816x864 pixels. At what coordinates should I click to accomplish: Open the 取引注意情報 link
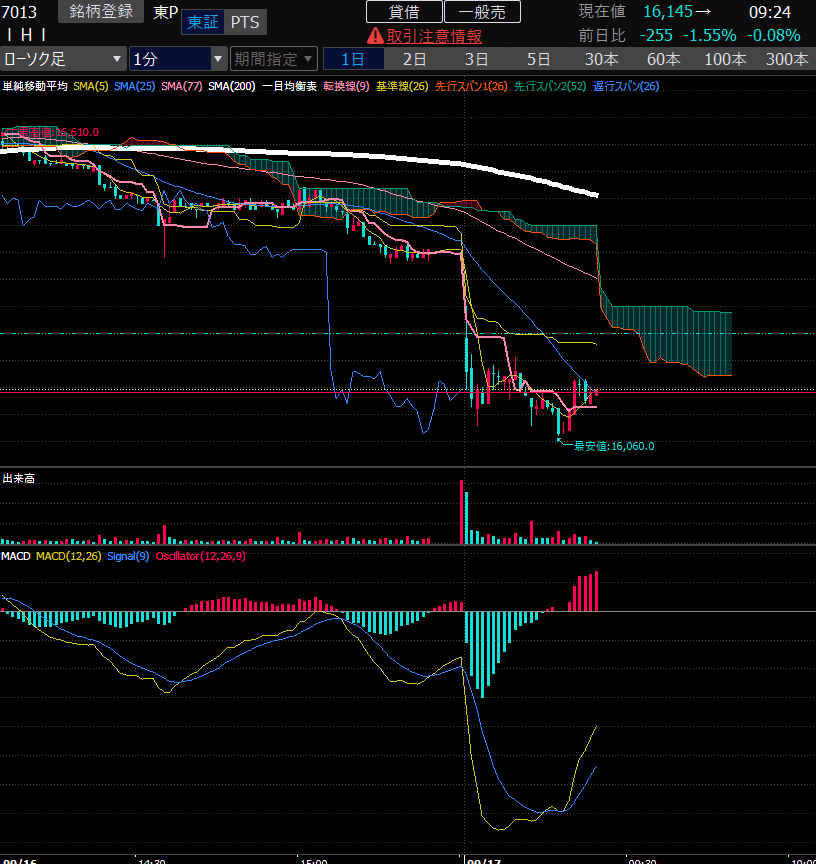(x=434, y=35)
